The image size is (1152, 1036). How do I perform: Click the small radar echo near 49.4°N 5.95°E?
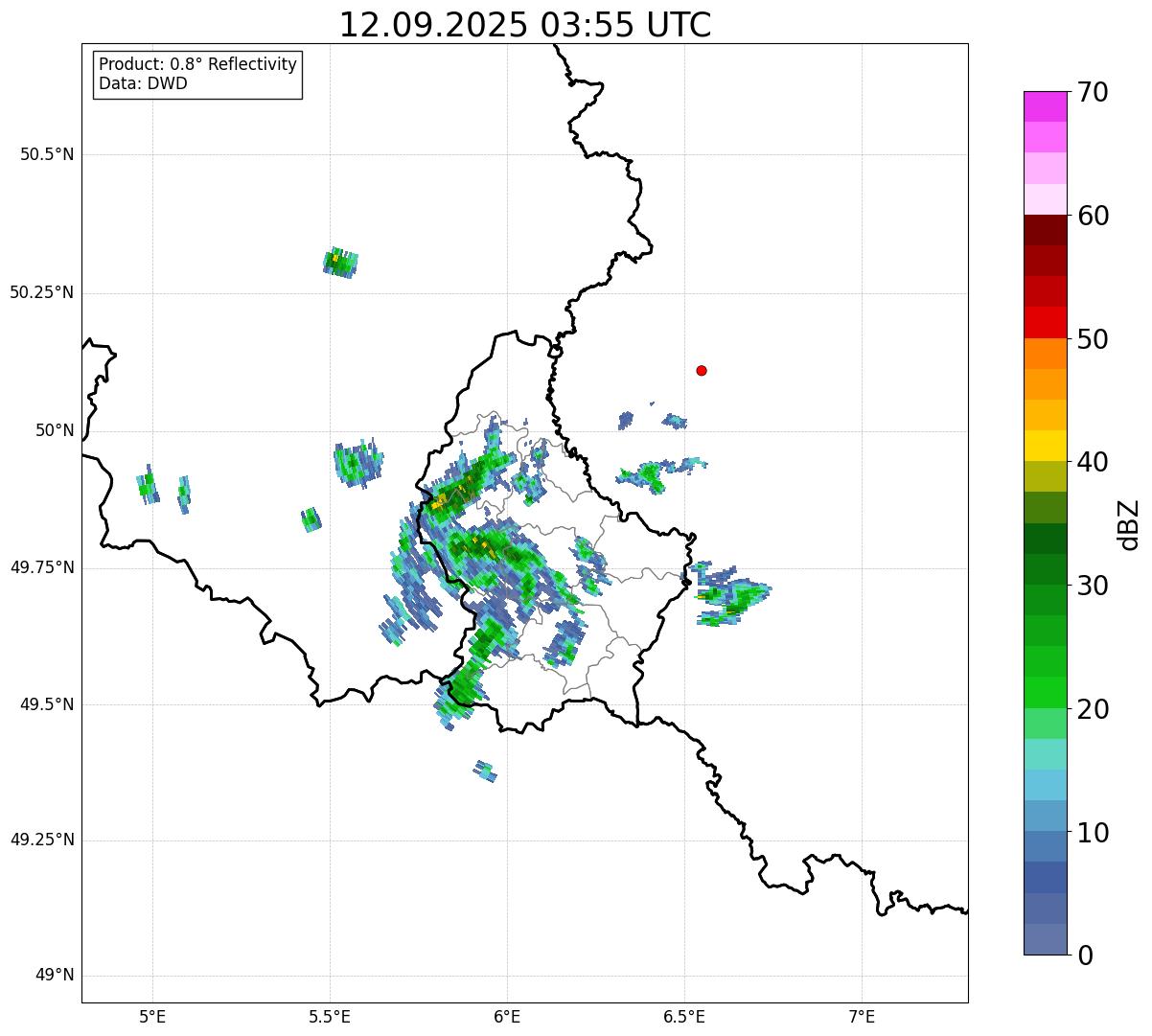486,770
